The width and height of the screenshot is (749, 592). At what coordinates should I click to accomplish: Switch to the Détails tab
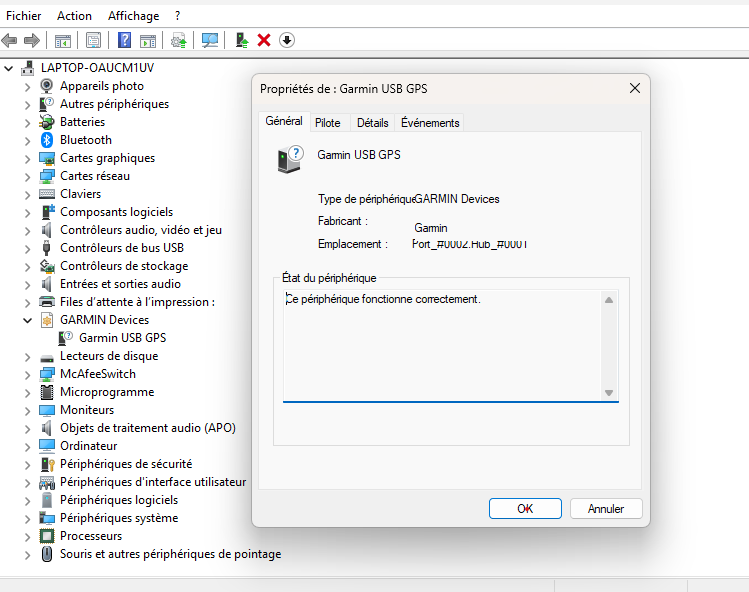point(373,123)
